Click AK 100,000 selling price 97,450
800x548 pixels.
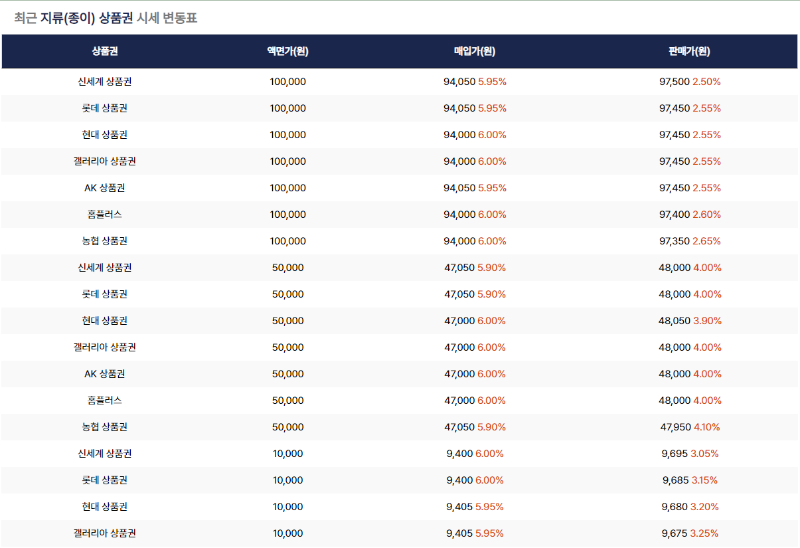(674, 188)
